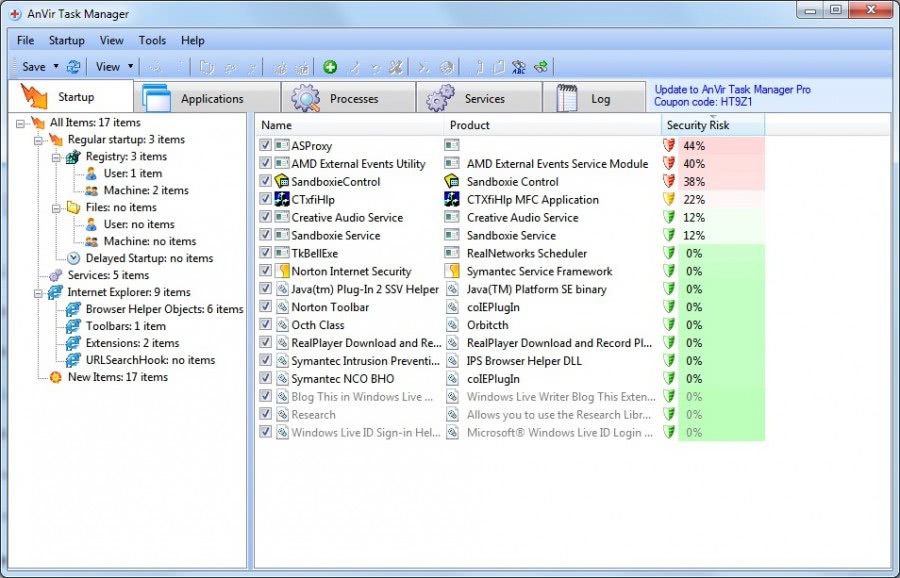The width and height of the screenshot is (900, 578).
Task: Uncheck the Symantec NCO BHO checkbox
Action: 265,378
